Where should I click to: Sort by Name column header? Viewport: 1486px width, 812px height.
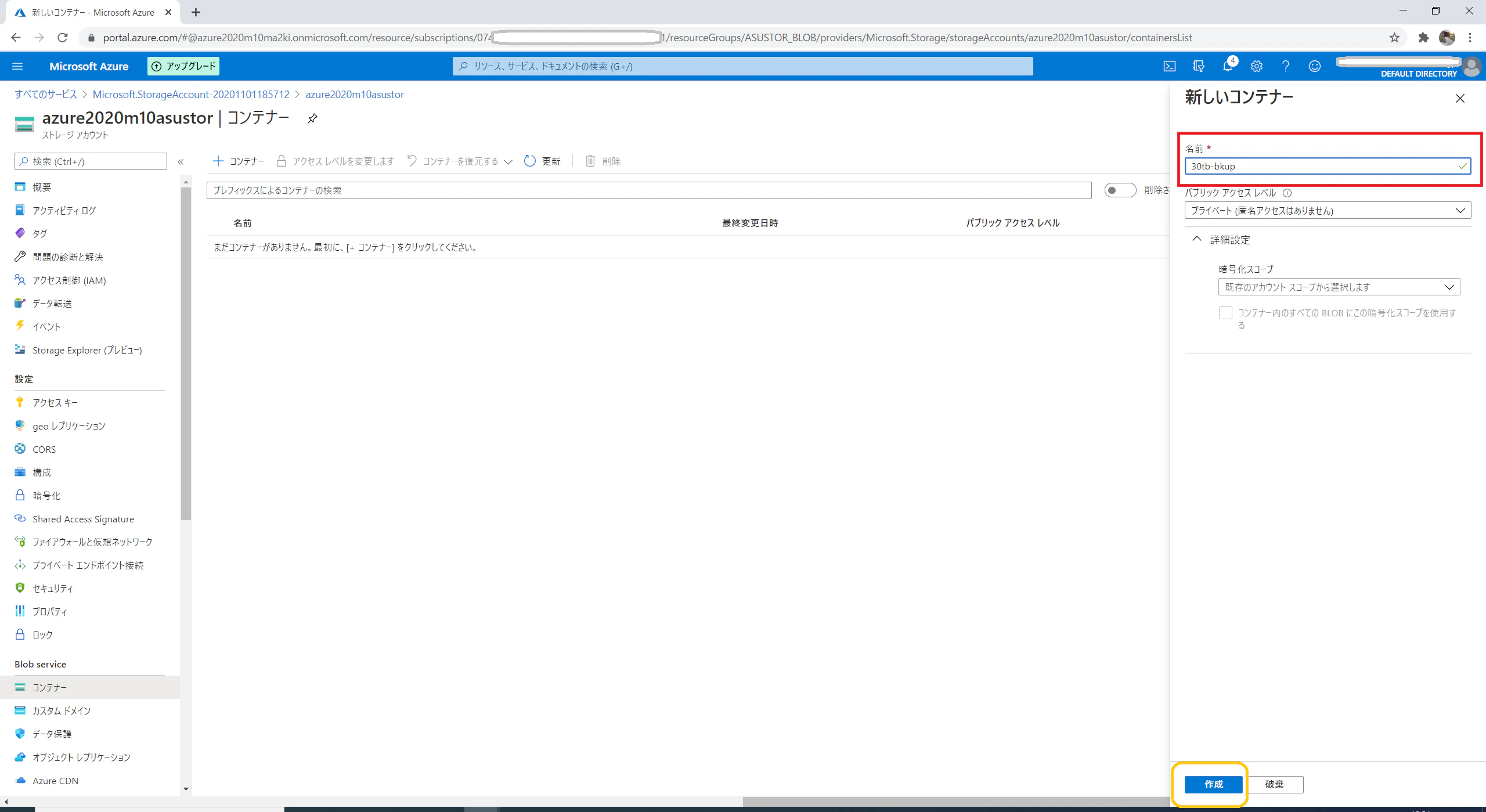[243, 223]
